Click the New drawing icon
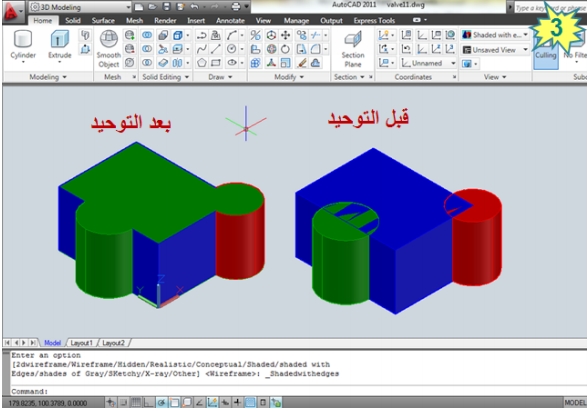The width and height of the screenshot is (588, 411). click(139, 7)
